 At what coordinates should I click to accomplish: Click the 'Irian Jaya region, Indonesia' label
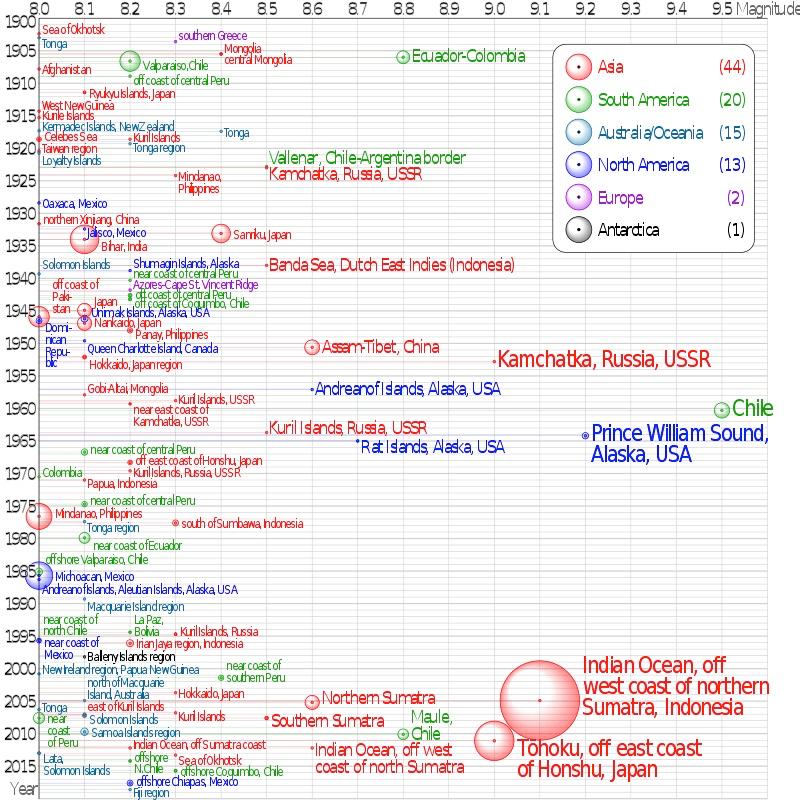pos(189,644)
